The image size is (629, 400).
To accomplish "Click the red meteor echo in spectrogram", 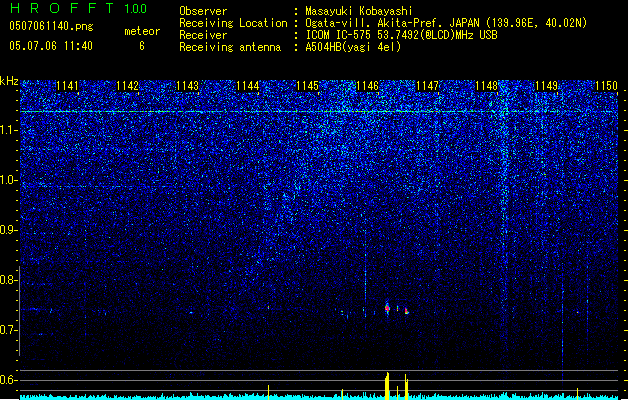I will click(388, 309).
